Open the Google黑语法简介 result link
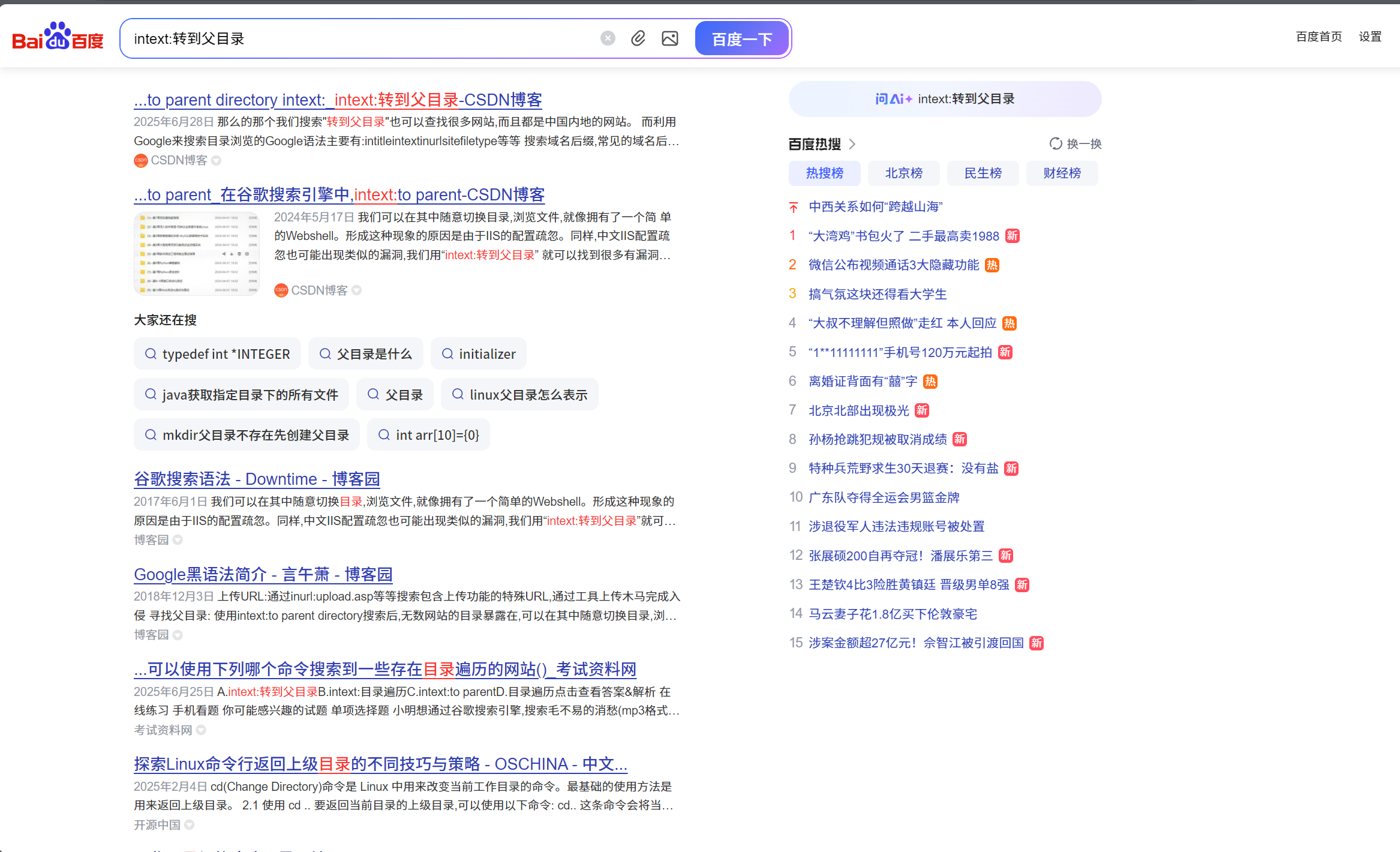Screen dimensions: 1400x852 263,574
